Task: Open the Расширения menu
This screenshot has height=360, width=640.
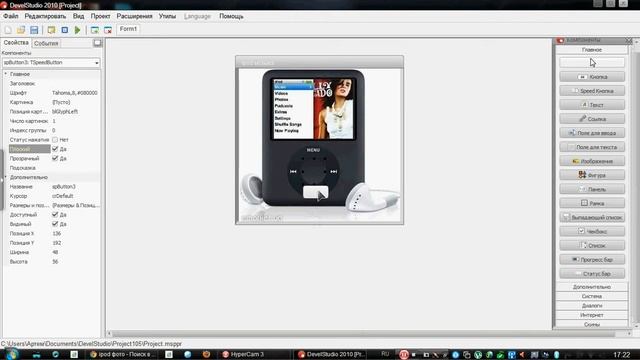Action: [x=134, y=16]
